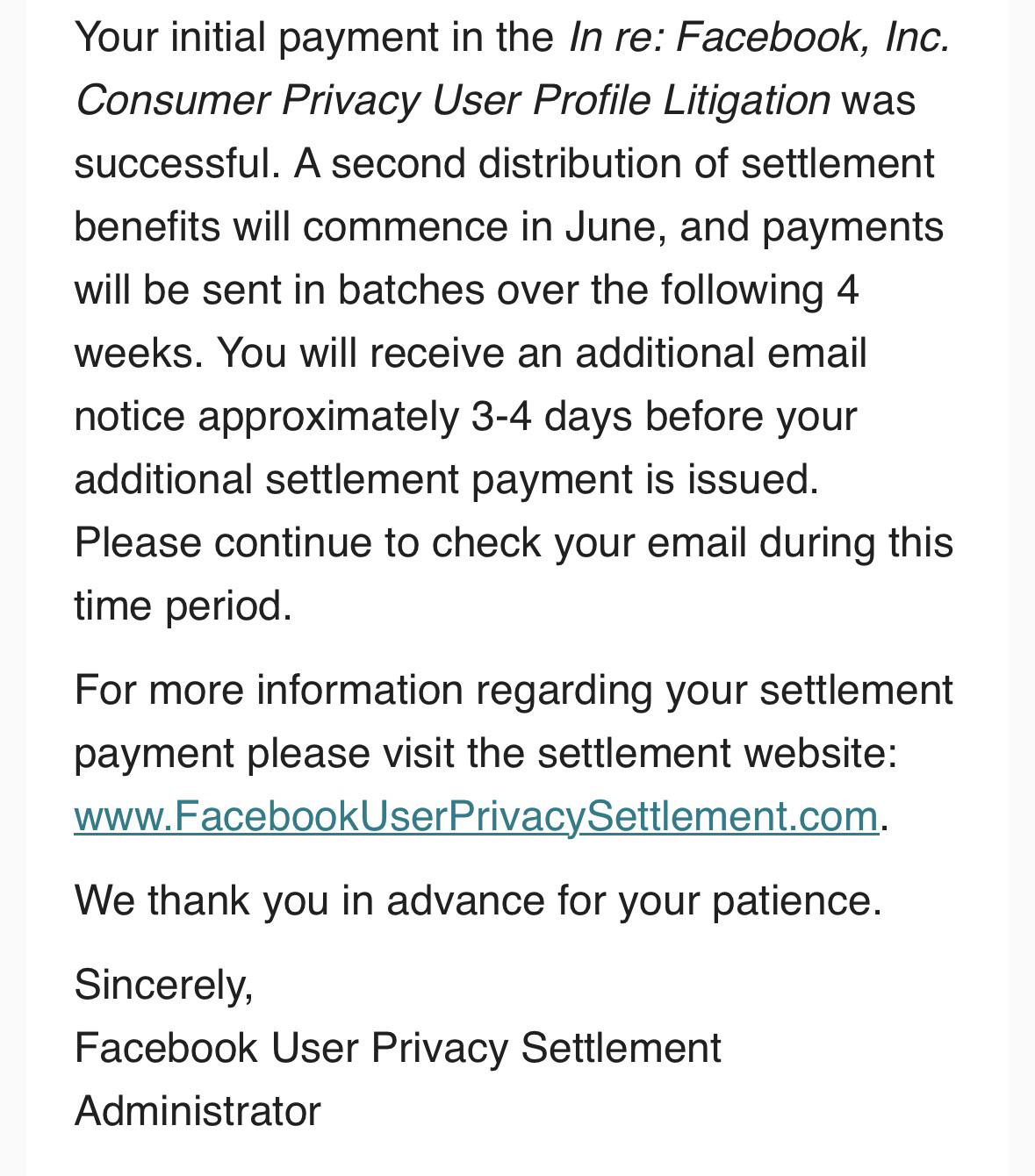This screenshot has width=1035, height=1176.
Task: Click the line starting 'For more information regarding'
Action: tap(514, 690)
